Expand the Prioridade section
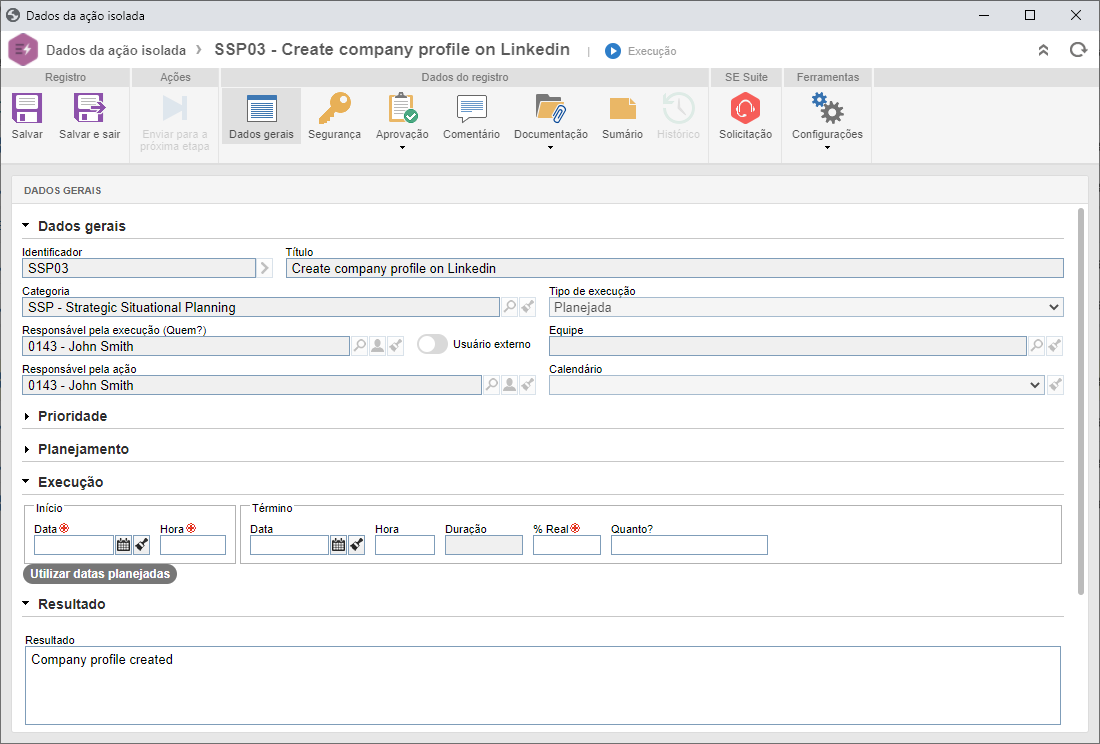Screen dimensions: 1100x744 26,416
